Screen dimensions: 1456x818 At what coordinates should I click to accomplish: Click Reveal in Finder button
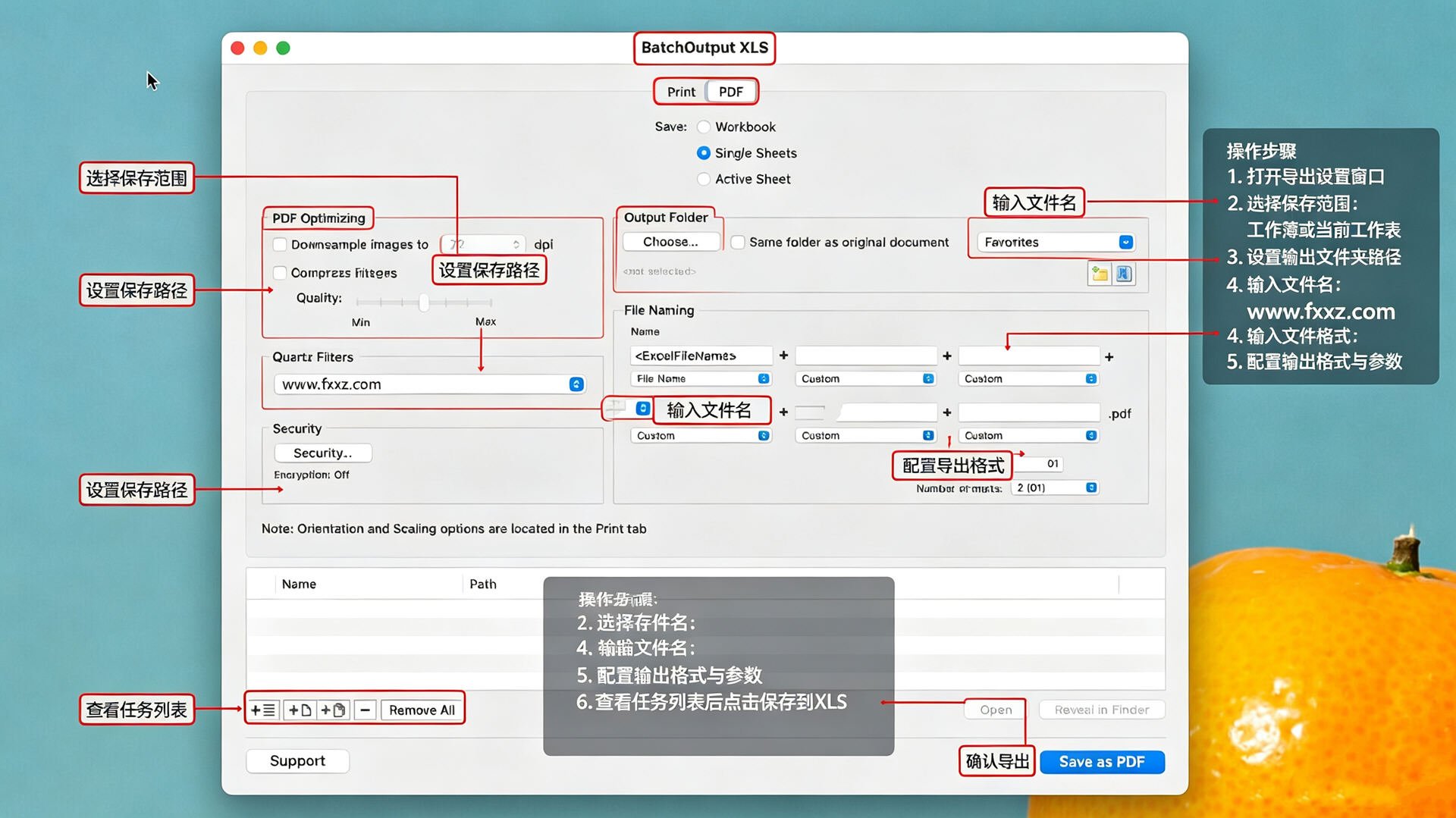point(1102,710)
